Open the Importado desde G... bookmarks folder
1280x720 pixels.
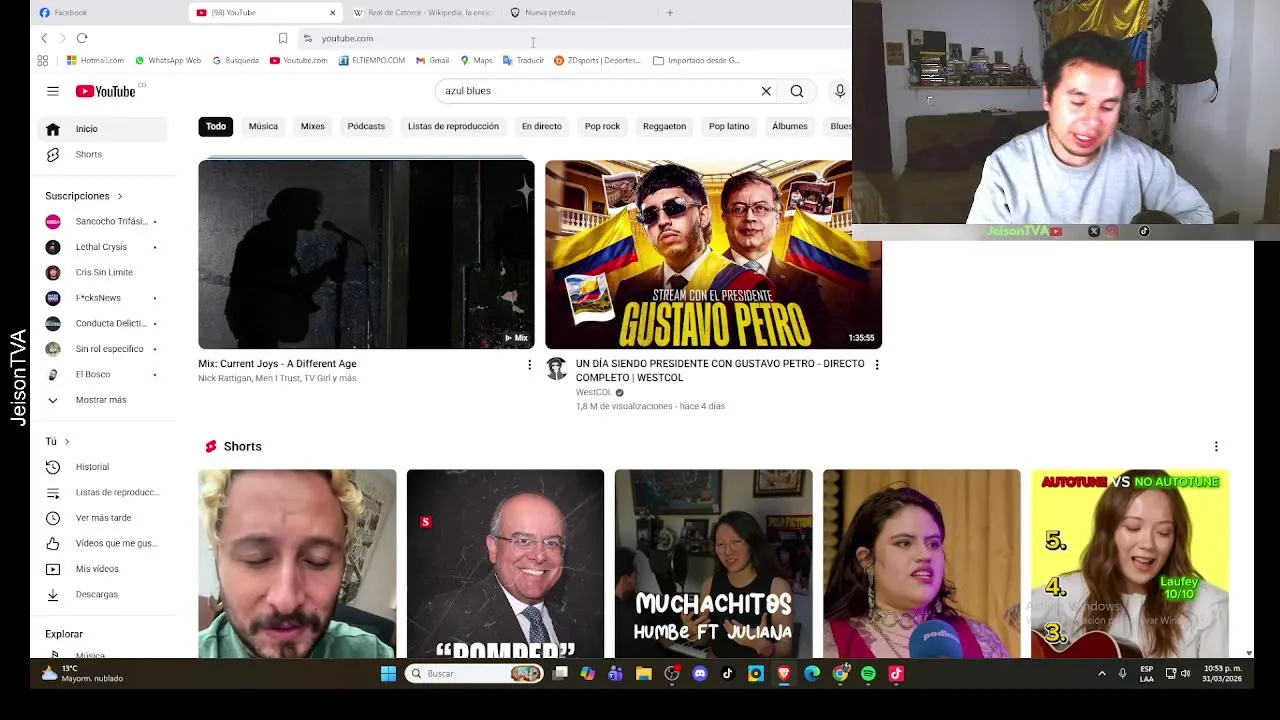[x=696, y=60]
